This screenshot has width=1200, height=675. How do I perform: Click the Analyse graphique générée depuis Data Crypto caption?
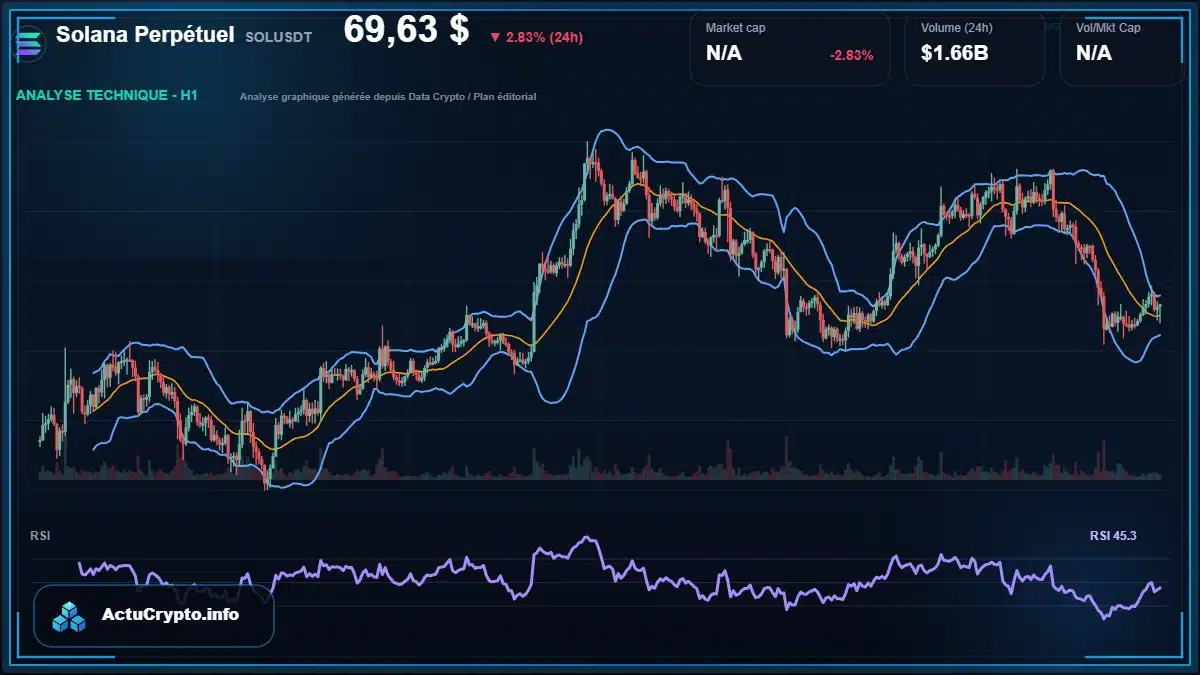tap(388, 97)
